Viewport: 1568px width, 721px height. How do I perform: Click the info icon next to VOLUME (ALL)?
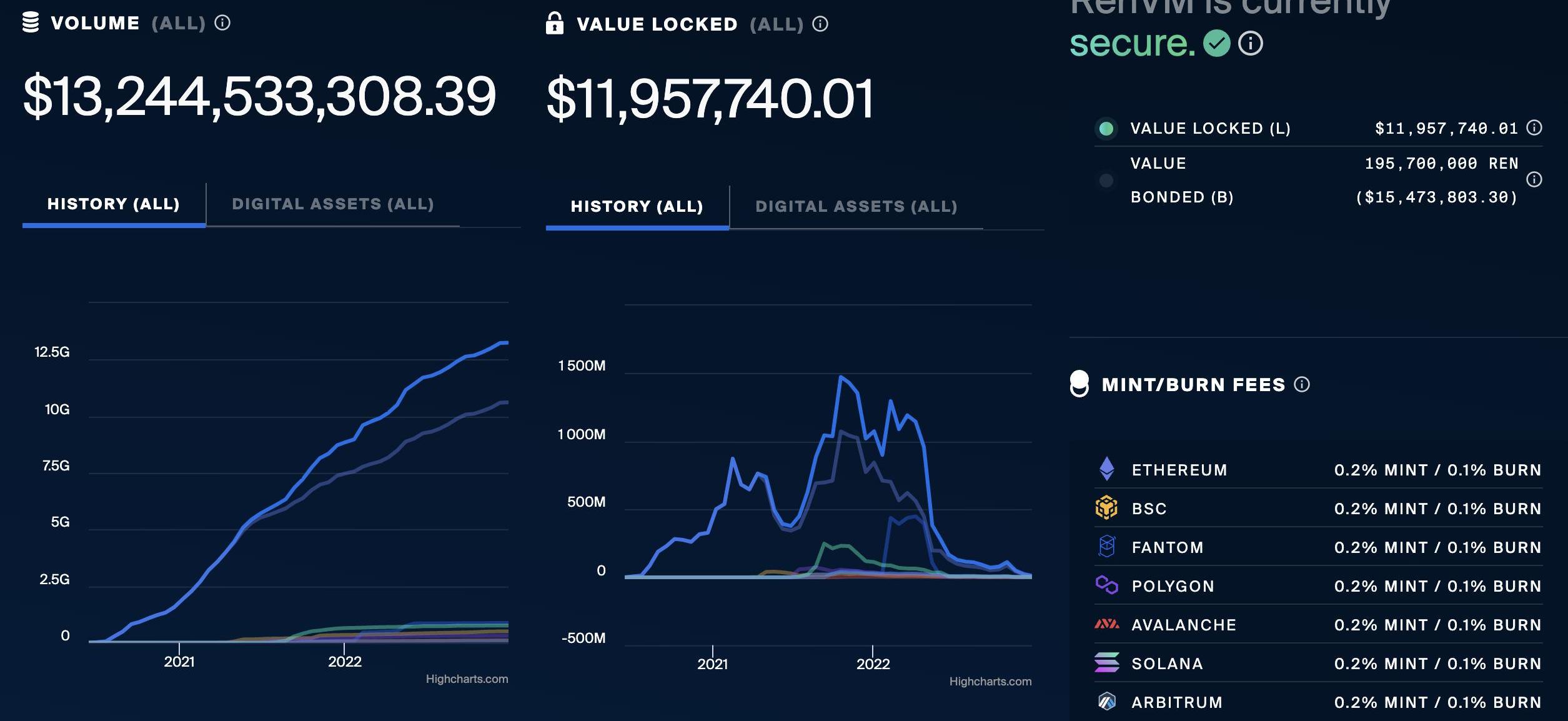[x=222, y=23]
